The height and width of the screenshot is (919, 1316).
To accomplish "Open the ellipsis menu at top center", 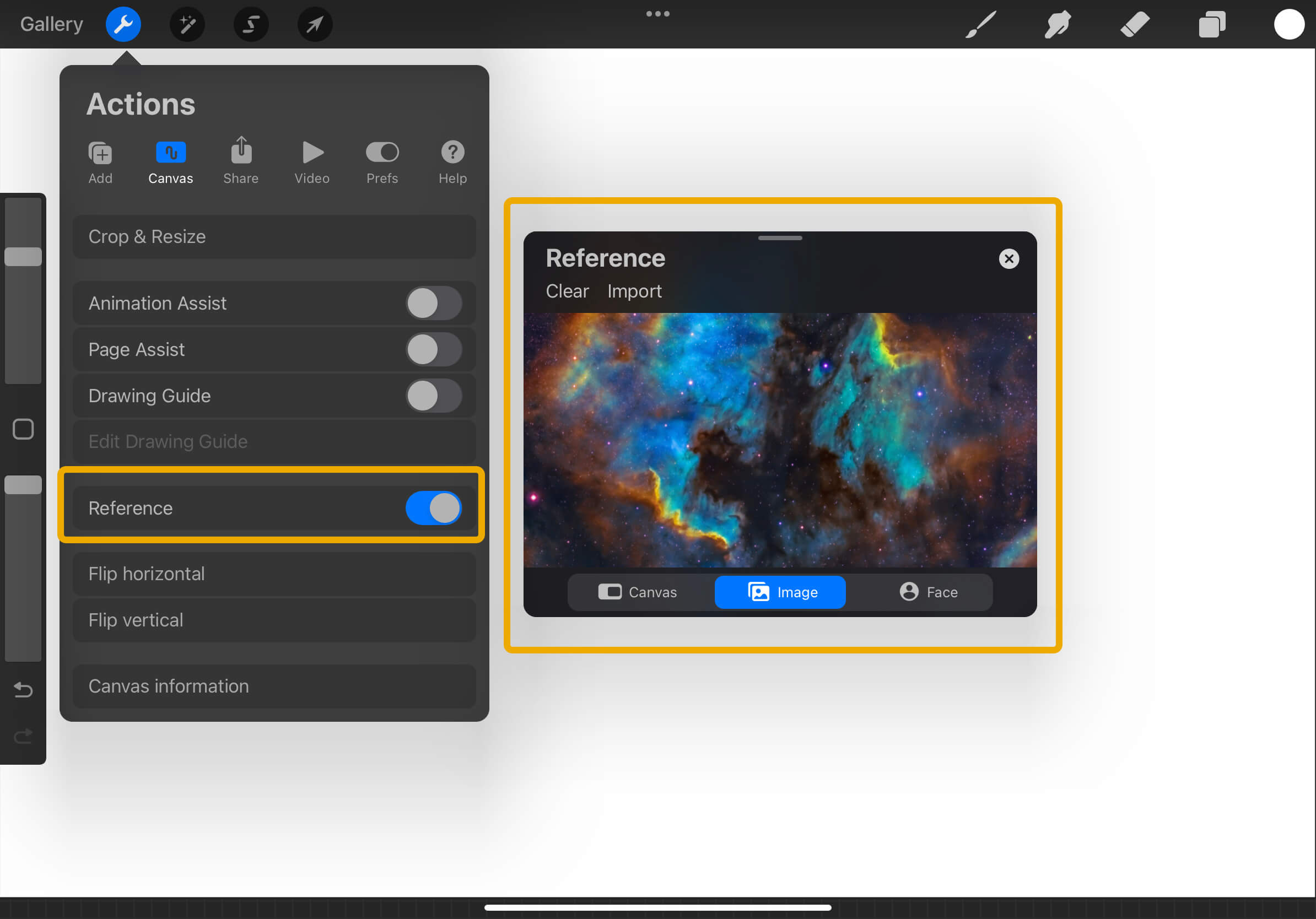I will [657, 13].
